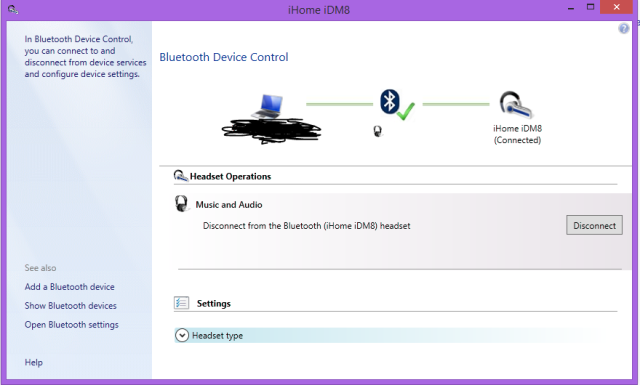Open the Open Bluetooth settings link
Screen dimensions: 640x385
coord(71,325)
